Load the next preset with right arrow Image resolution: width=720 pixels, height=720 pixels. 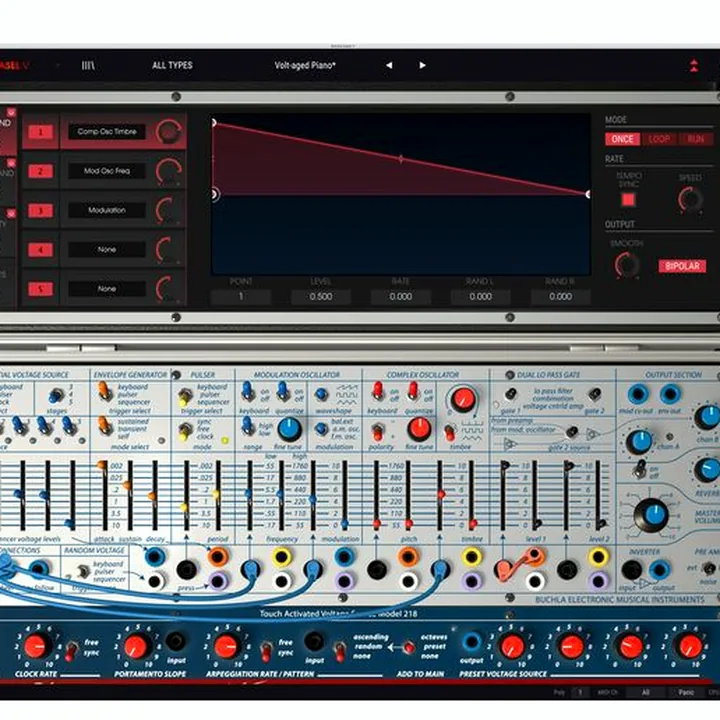(422, 65)
